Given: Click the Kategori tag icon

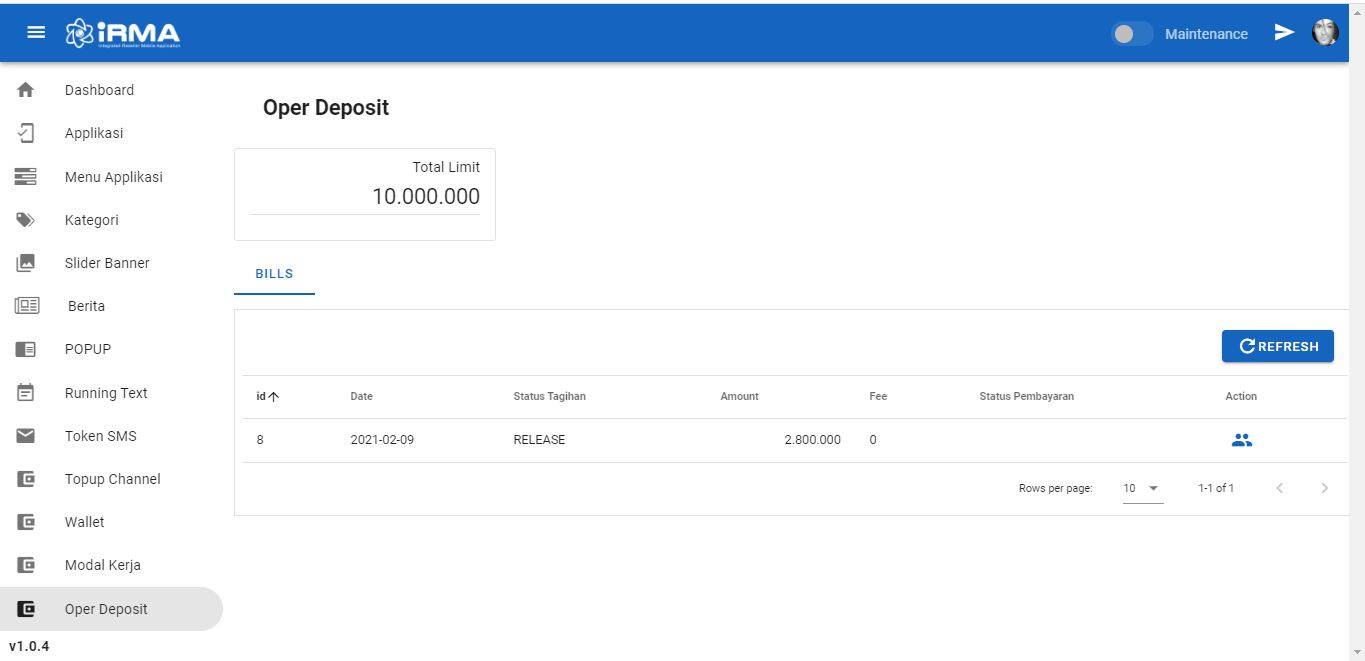Looking at the screenshot, I should point(26,220).
